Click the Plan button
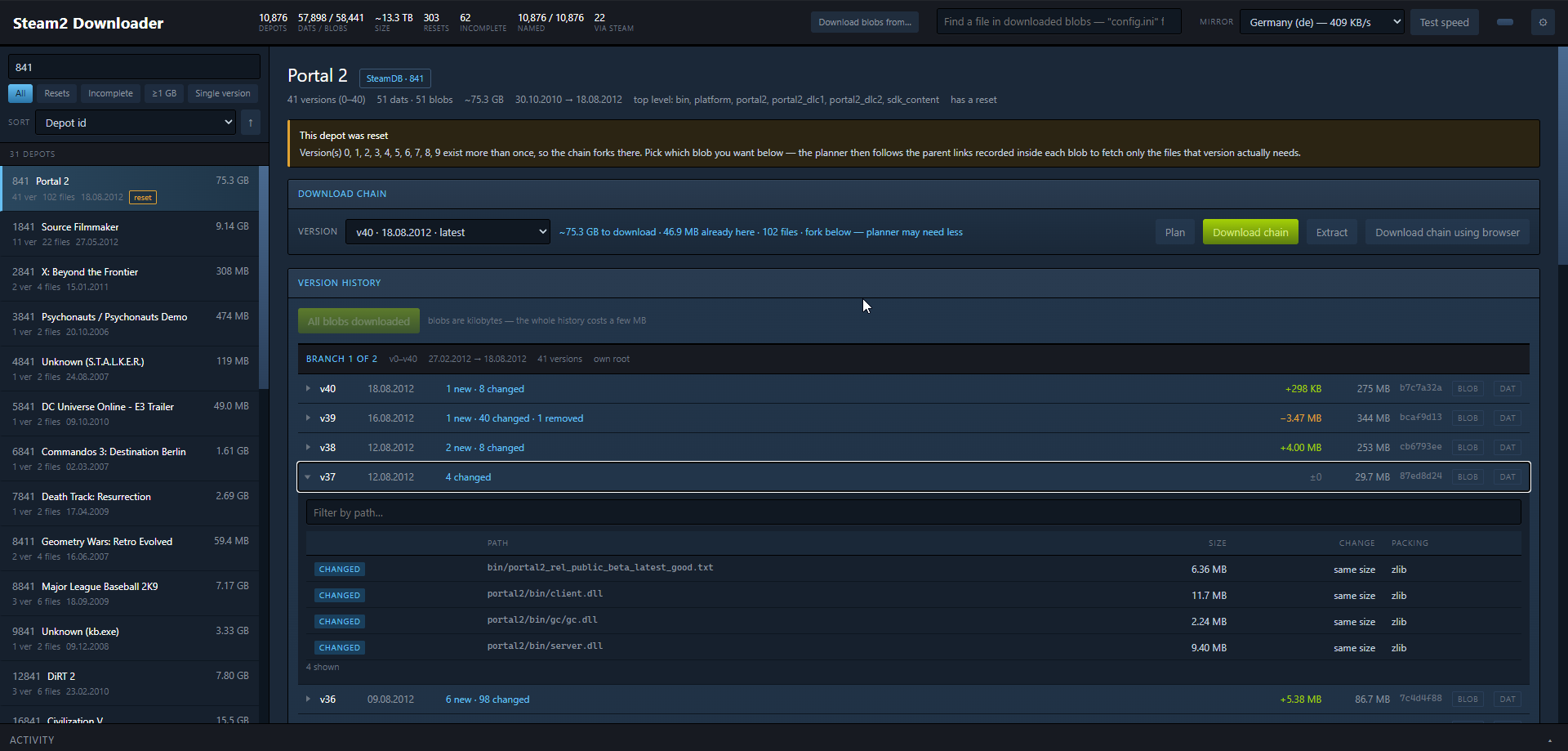This screenshot has width=1568, height=751. [1175, 232]
